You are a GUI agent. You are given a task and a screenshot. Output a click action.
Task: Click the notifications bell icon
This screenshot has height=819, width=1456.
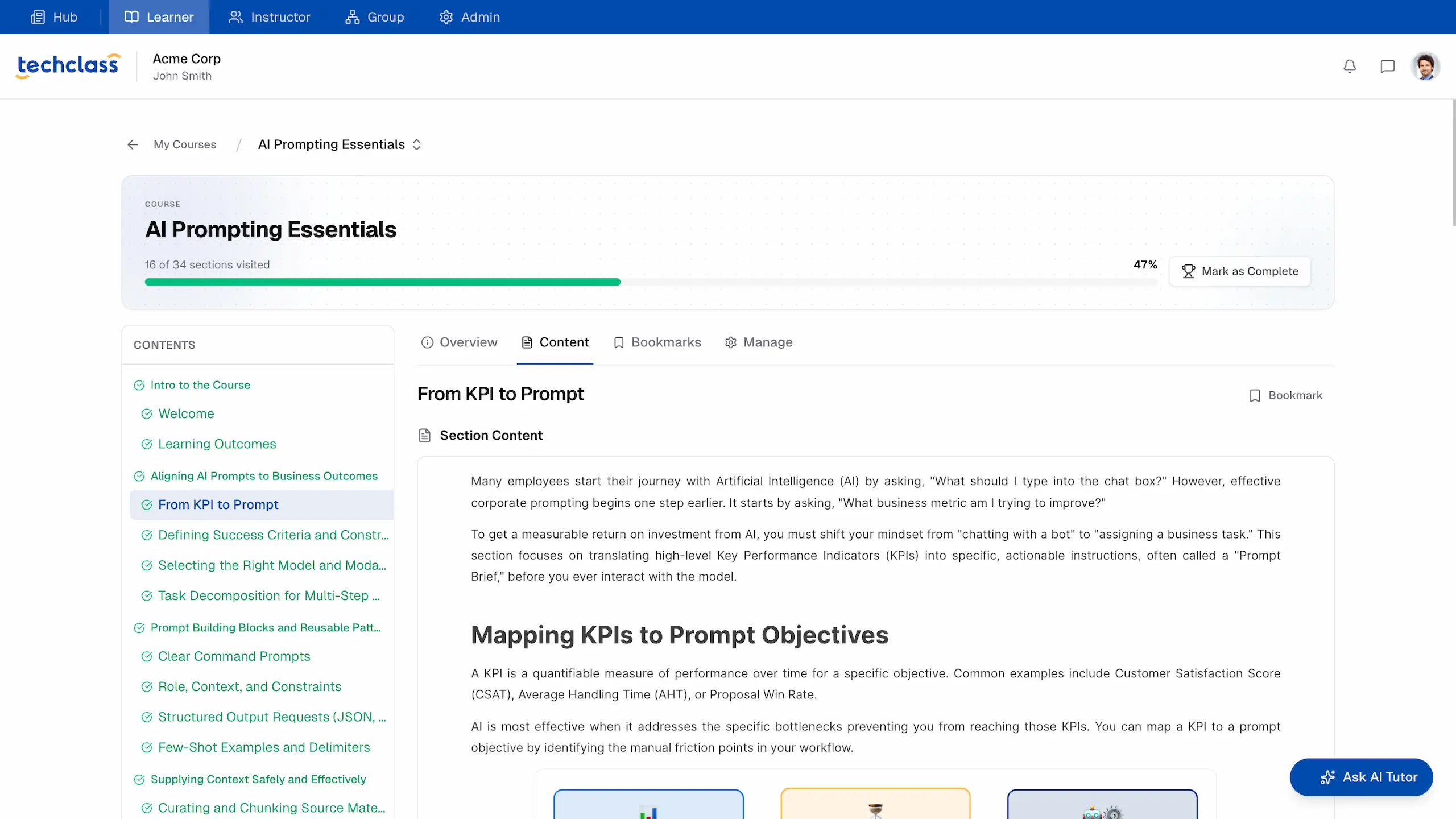(x=1350, y=67)
